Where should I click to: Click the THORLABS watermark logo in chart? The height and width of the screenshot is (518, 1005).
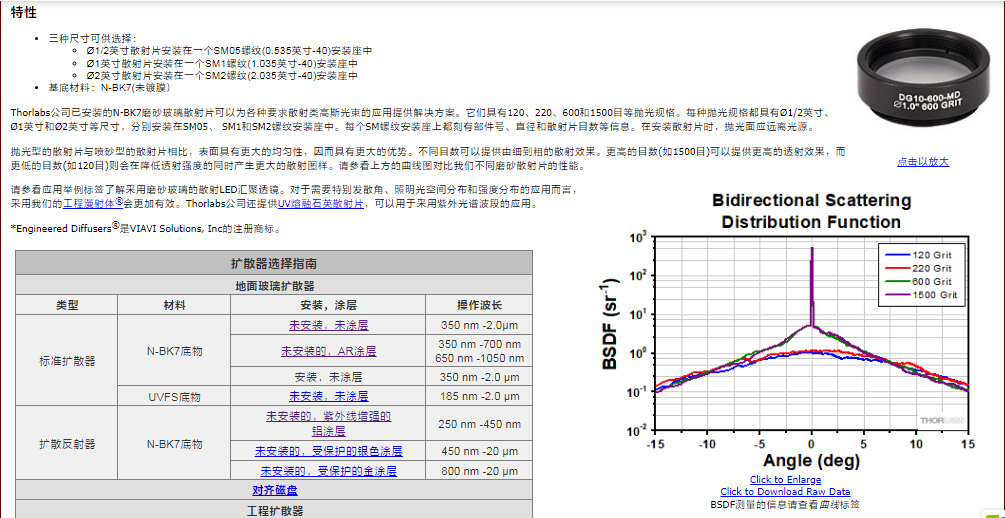pyautogui.click(x=942, y=421)
